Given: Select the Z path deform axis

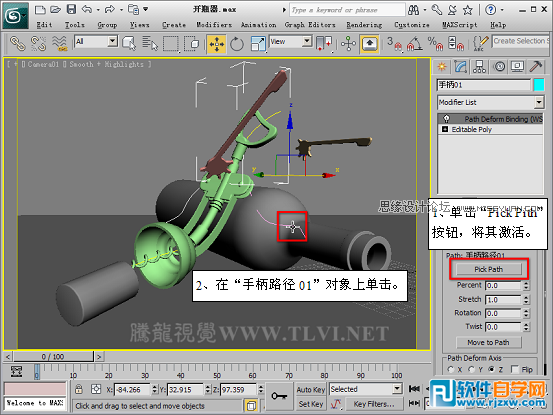Looking at the screenshot, I should (x=492, y=370).
